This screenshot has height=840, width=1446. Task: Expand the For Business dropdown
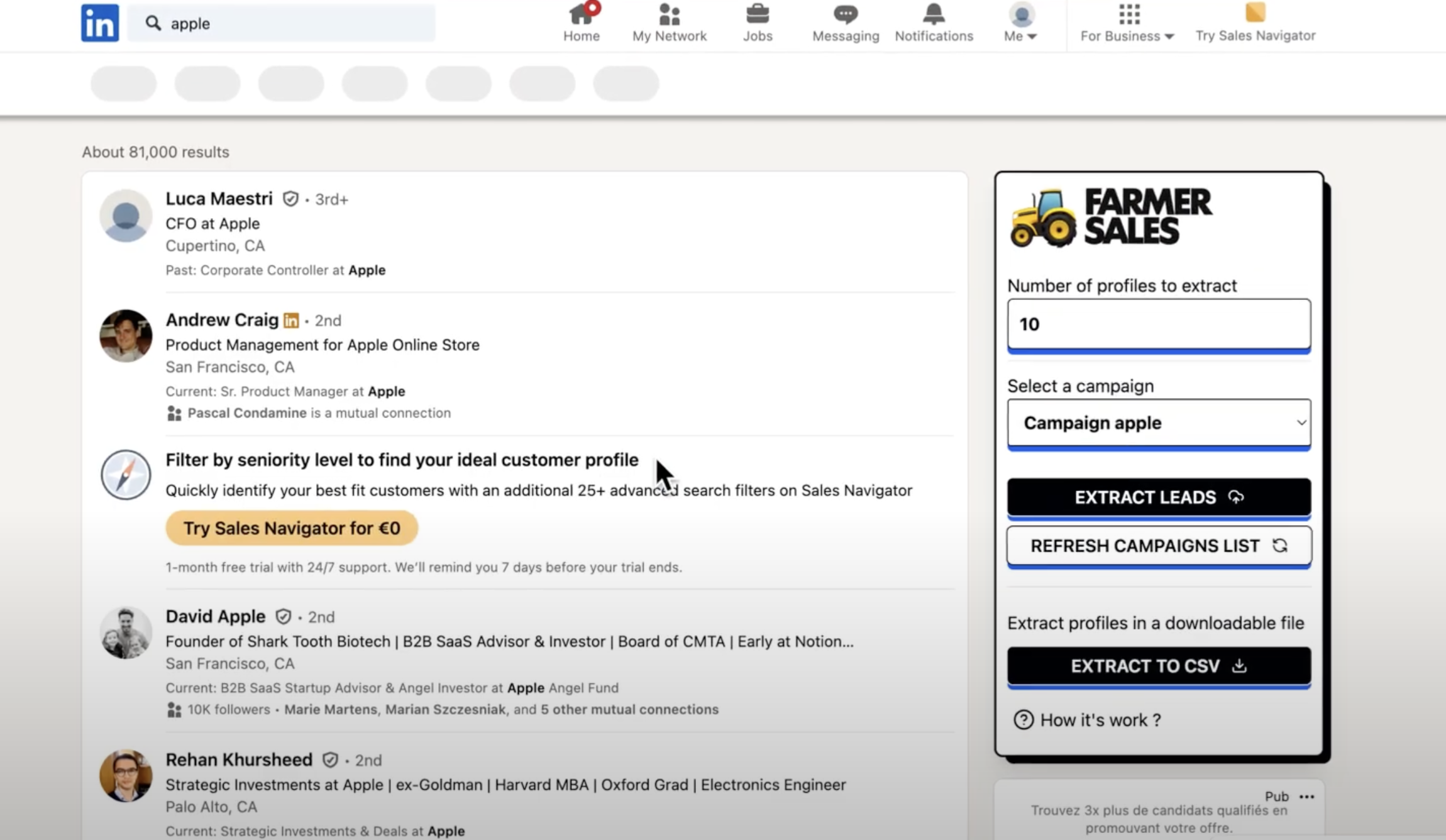pyautogui.click(x=1128, y=36)
